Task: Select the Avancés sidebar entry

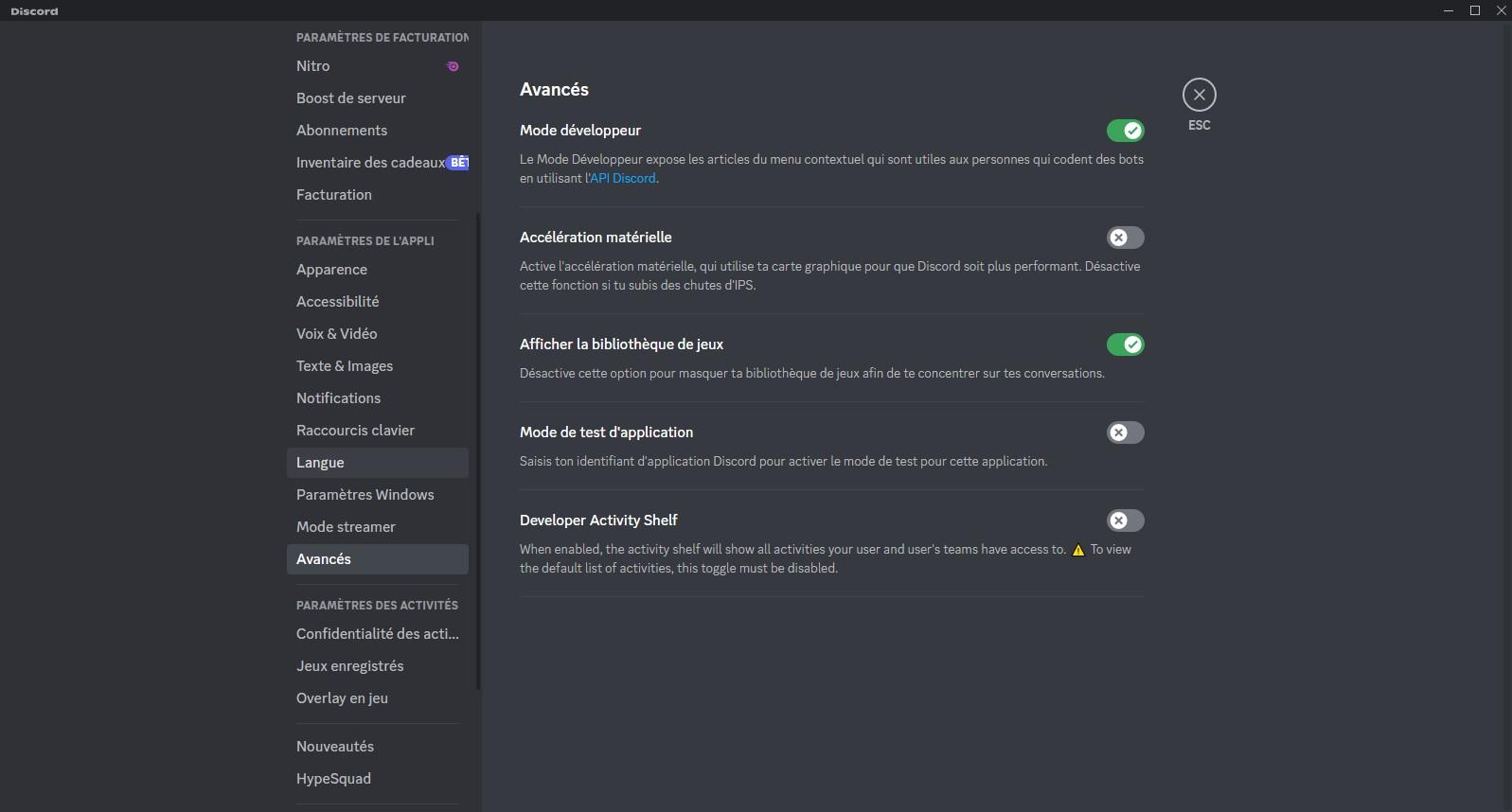Action: tap(378, 559)
